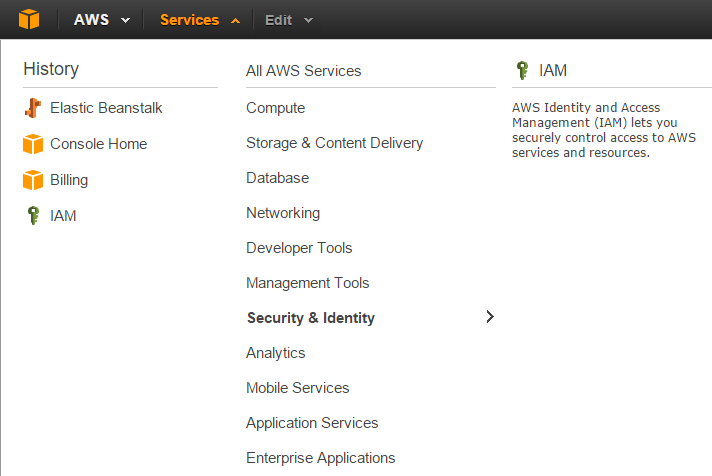Open Elastic Beanstalk from History
Viewport: 712px width, 476px height.
click(106, 108)
